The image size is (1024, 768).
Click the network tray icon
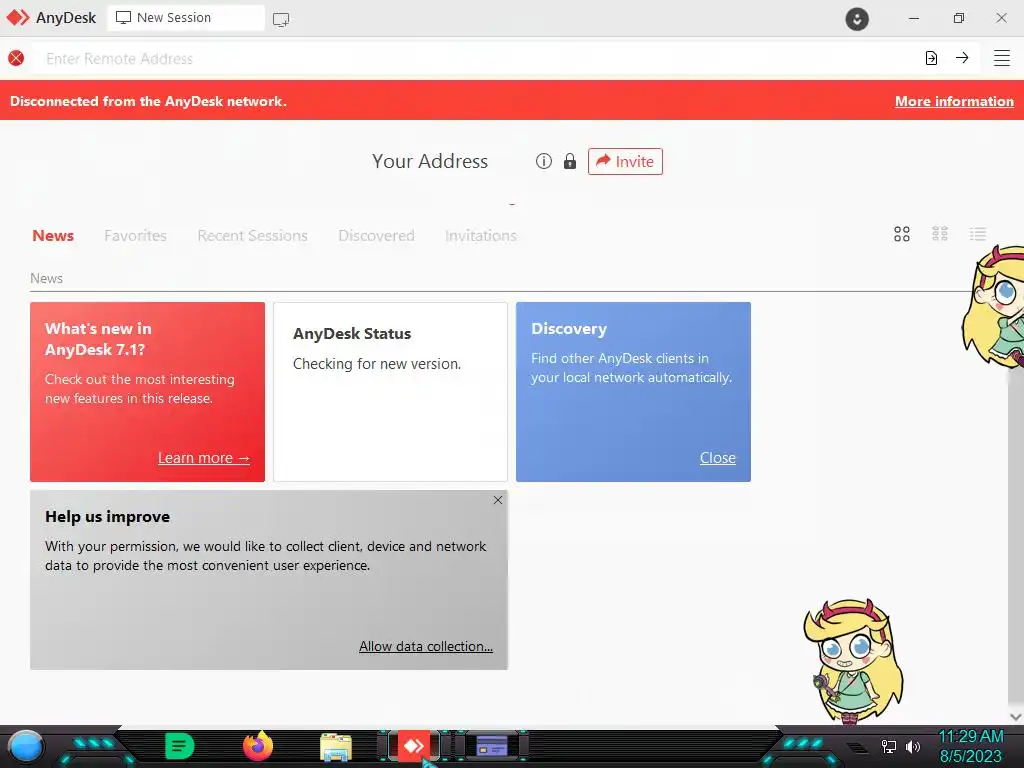point(888,746)
